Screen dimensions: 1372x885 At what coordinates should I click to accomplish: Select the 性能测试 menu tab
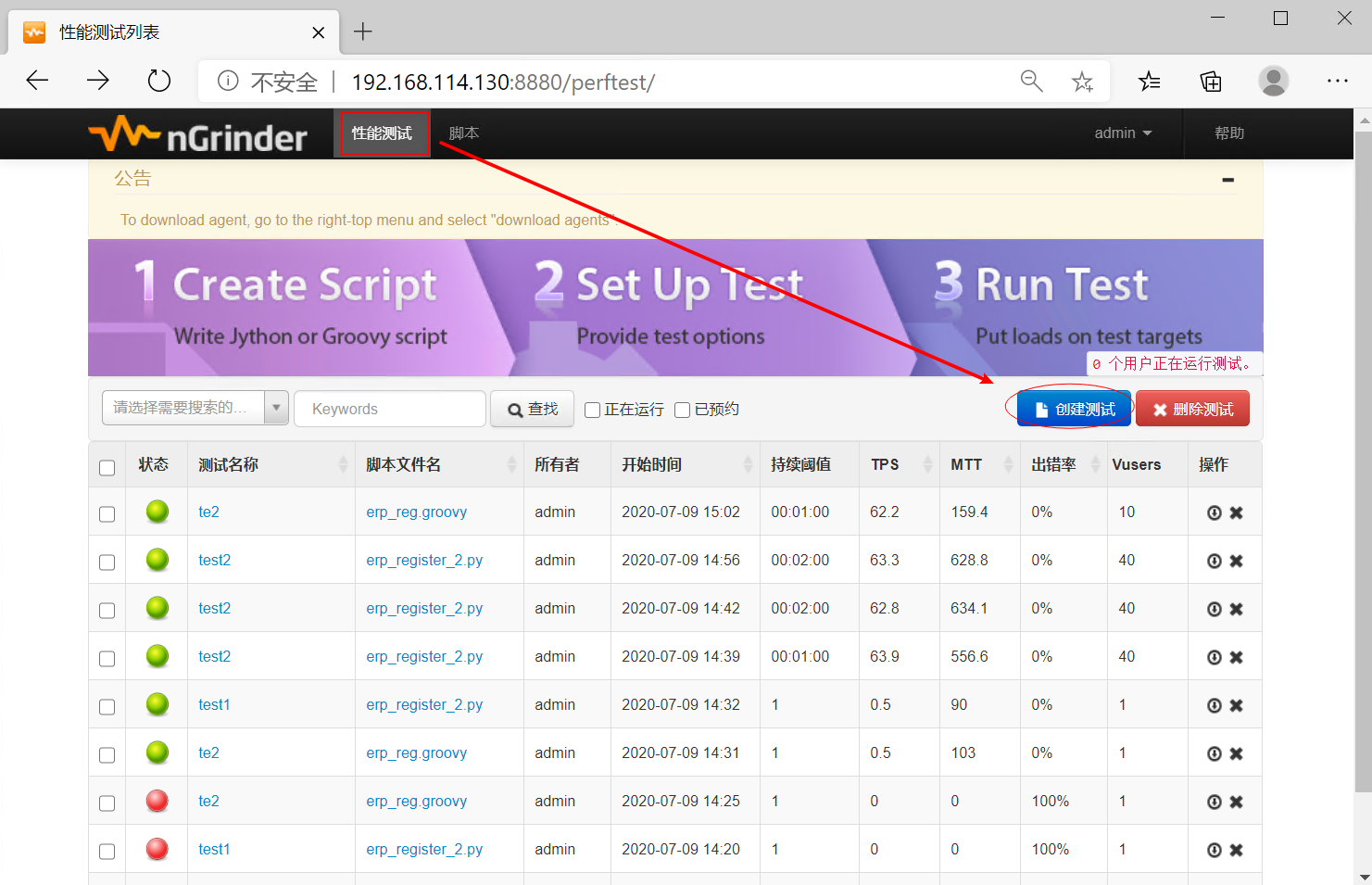[382, 133]
